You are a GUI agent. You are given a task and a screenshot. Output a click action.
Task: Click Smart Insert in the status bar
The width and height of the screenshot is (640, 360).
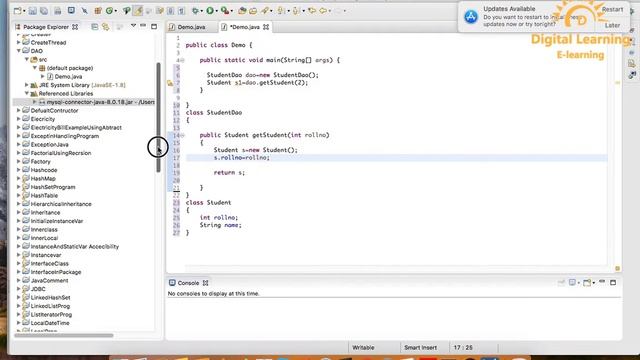click(420, 348)
